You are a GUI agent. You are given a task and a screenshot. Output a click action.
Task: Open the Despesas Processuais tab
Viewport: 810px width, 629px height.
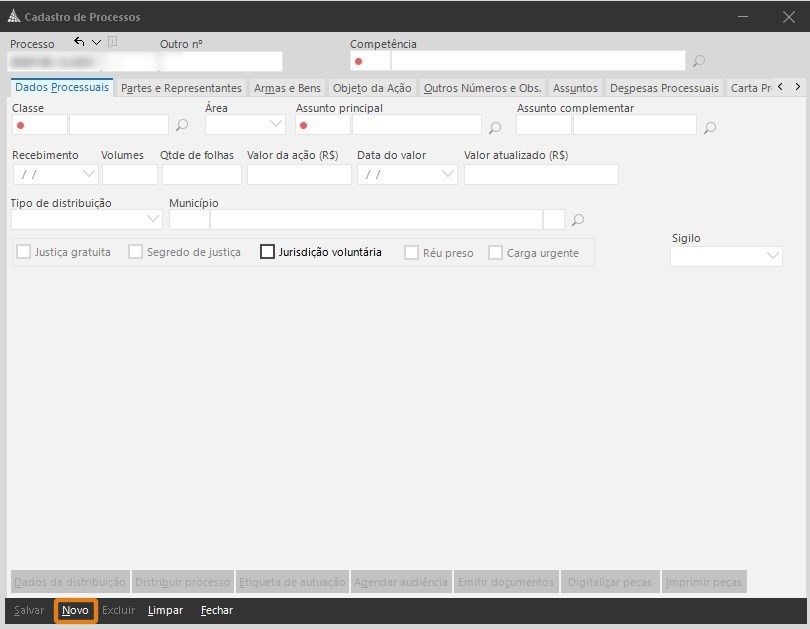tap(664, 88)
